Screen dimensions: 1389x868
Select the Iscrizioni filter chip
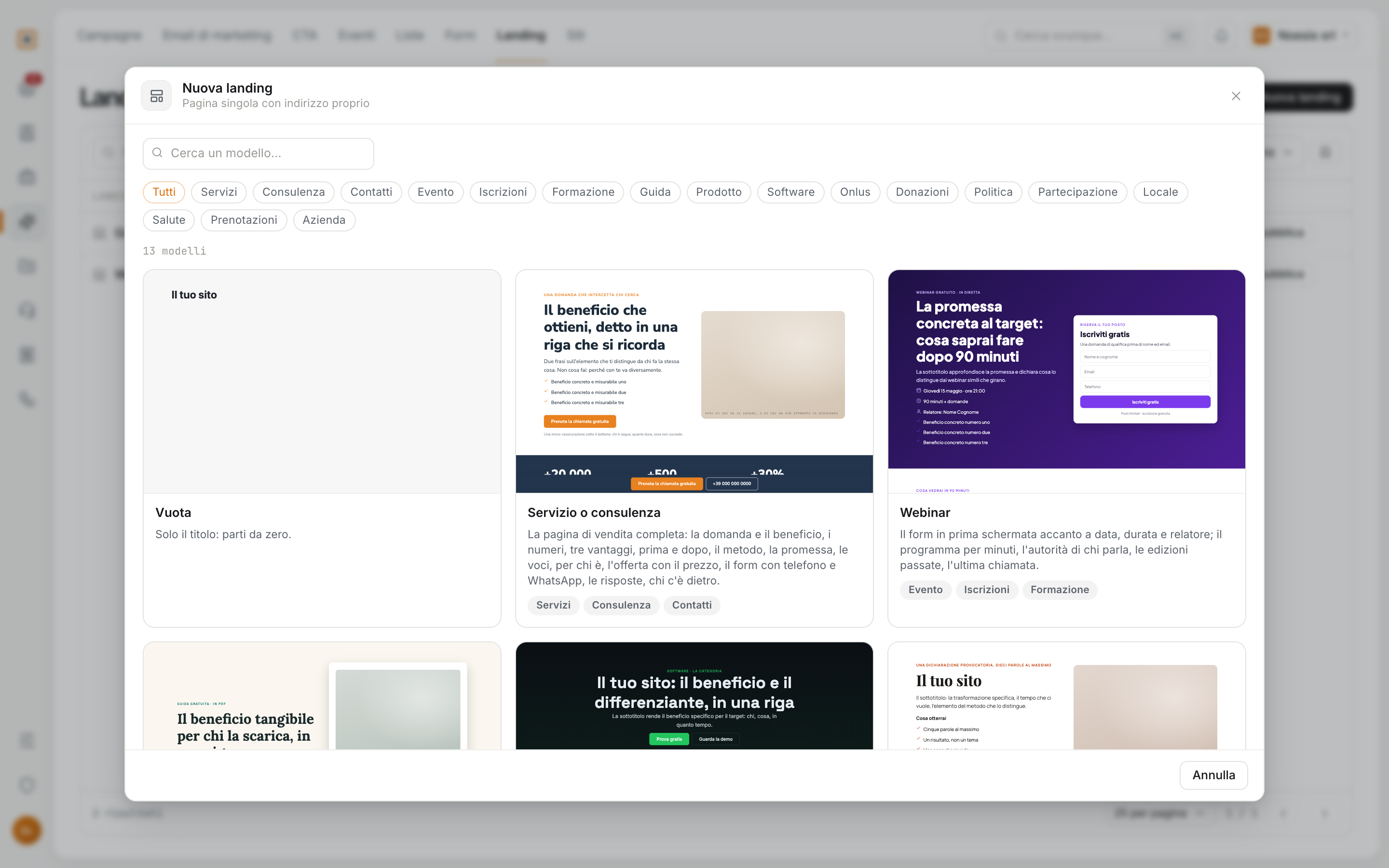pyautogui.click(x=503, y=192)
